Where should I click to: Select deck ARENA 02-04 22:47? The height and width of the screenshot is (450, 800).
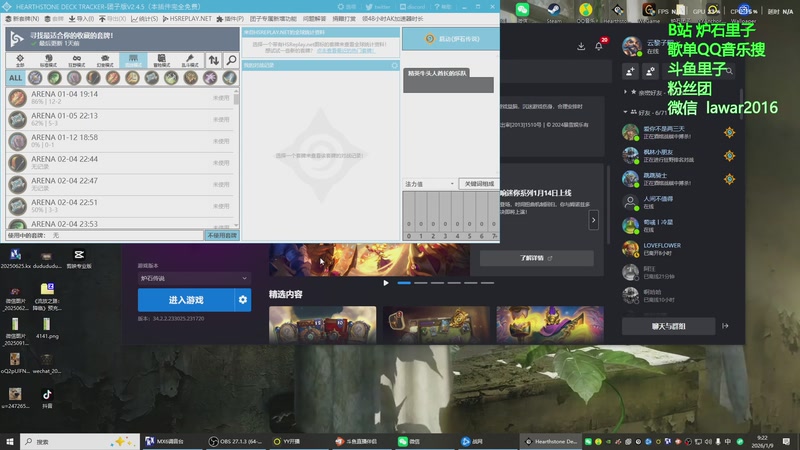[119, 184]
